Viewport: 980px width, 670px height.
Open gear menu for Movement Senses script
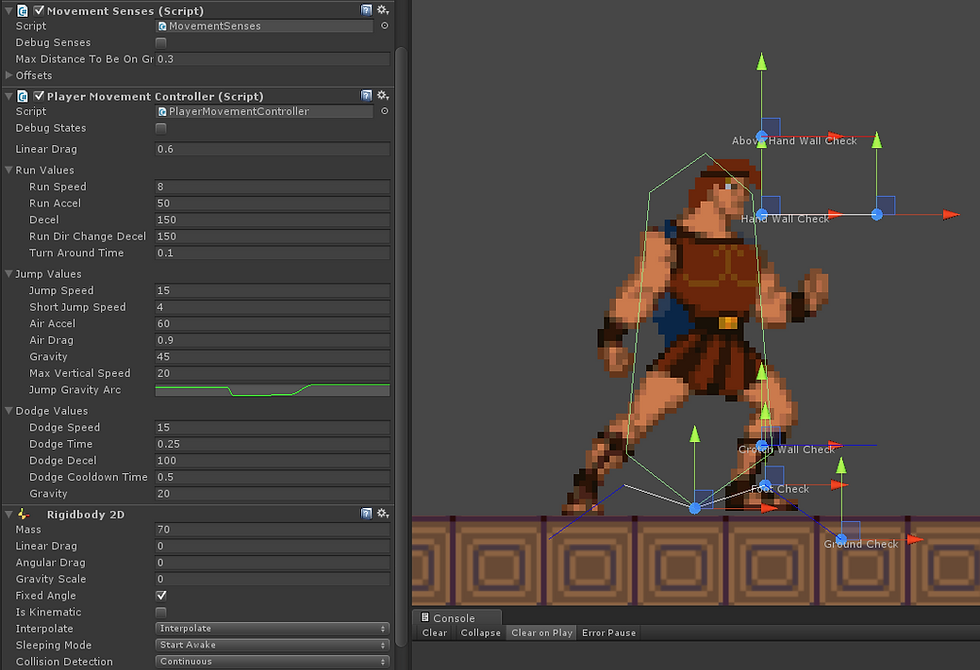click(x=383, y=10)
